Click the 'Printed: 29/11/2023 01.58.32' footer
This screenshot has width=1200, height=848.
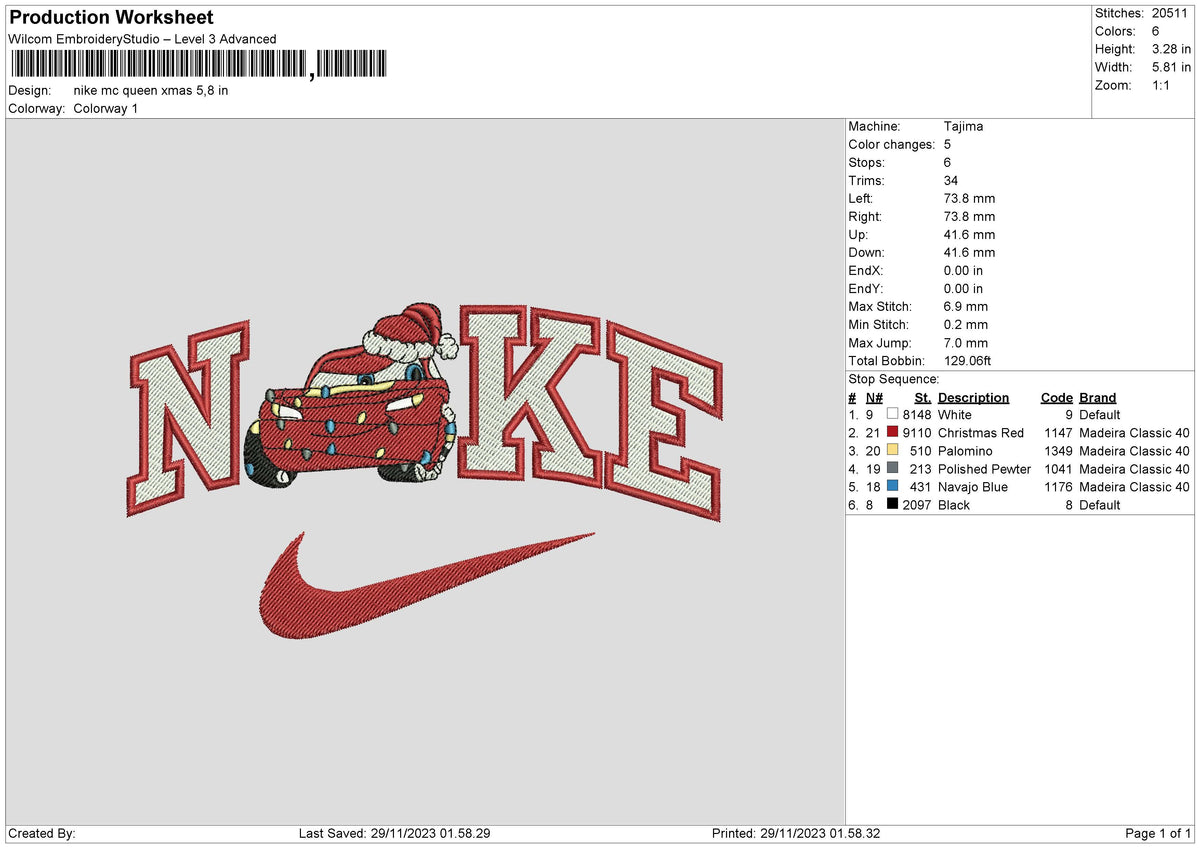[x=796, y=833]
